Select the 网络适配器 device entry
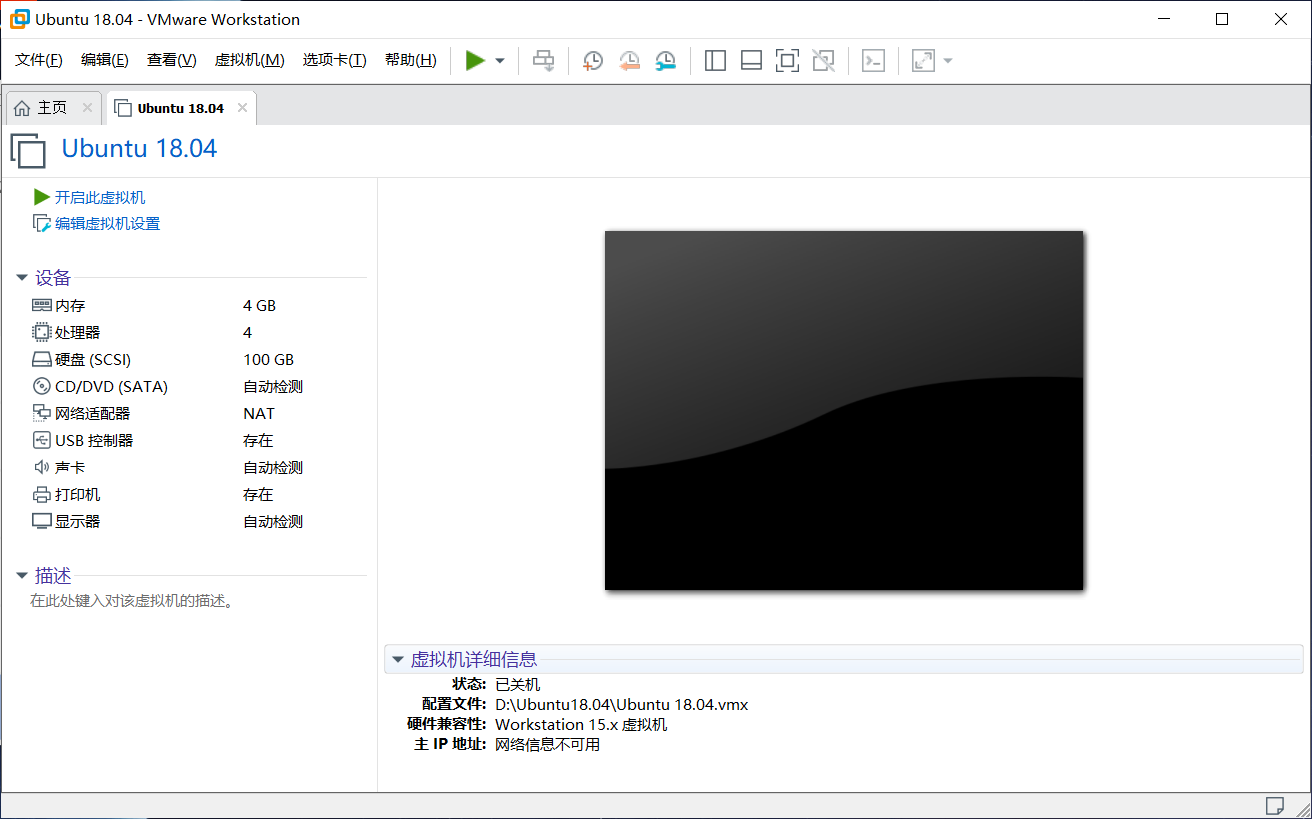The image size is (1312, 819). click(92, 414)
